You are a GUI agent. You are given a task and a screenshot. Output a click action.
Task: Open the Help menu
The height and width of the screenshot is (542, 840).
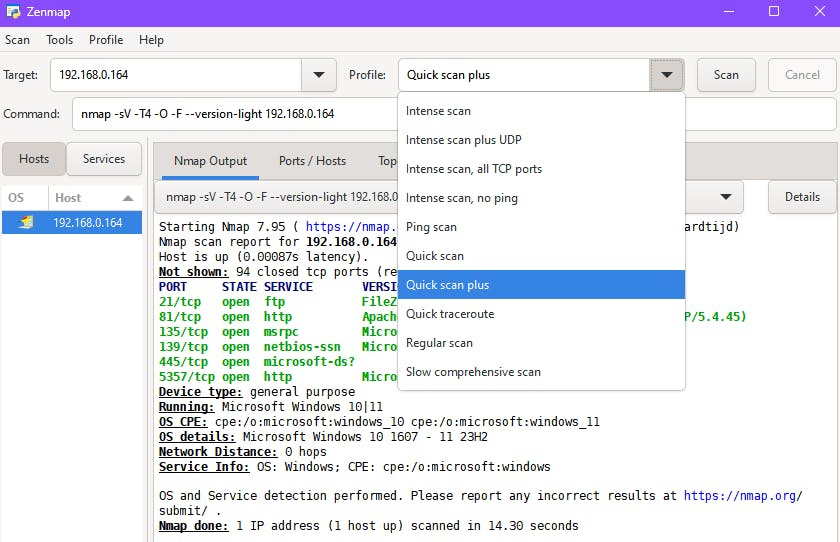click(151, 40)
